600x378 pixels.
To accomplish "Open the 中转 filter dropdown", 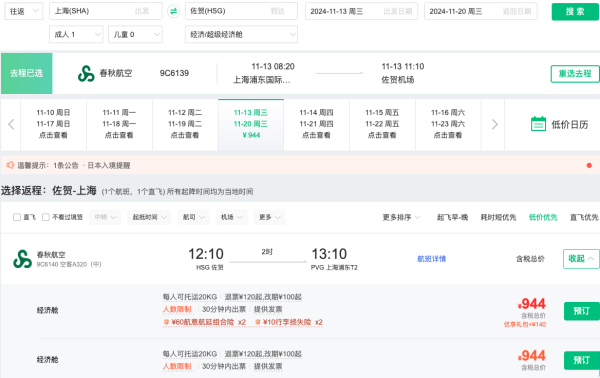I will (105, 217).
